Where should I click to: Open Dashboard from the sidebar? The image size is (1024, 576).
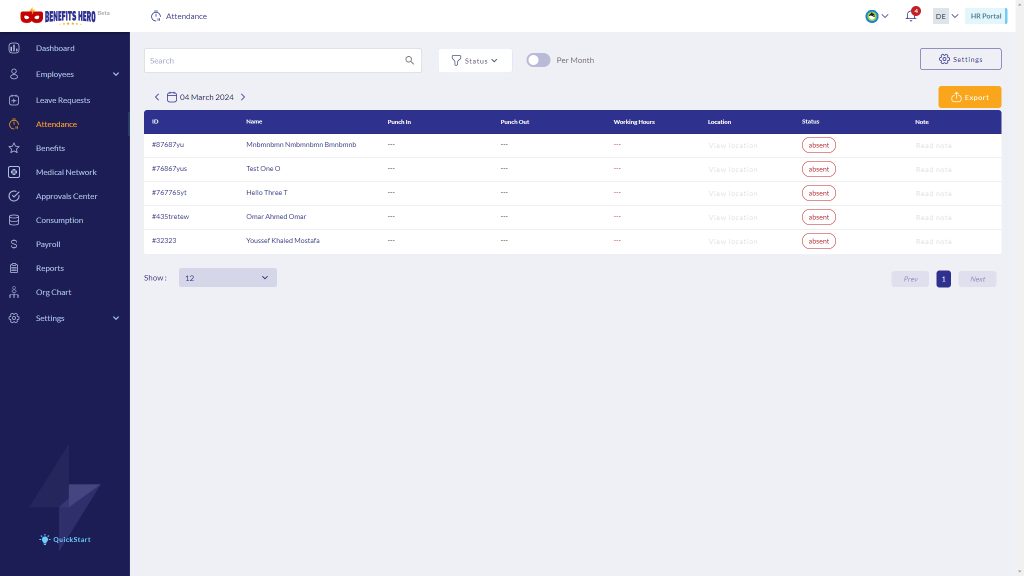pyautogui.click(x=55, y=48)
